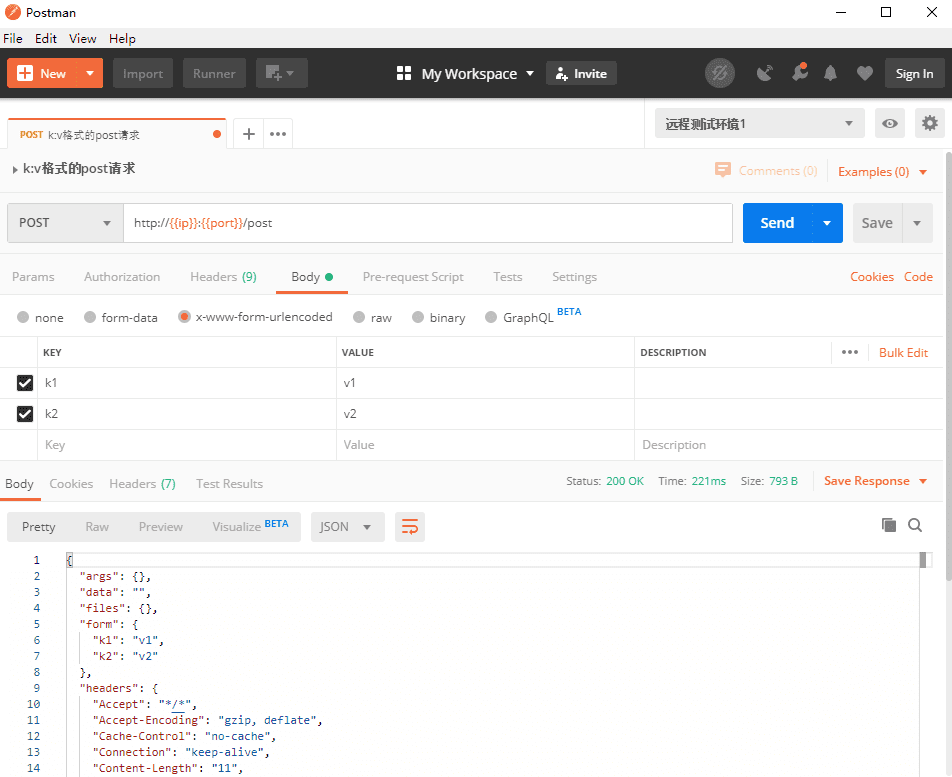
Task: Open the Test Results tab
Action: click(x=230, y=484)
